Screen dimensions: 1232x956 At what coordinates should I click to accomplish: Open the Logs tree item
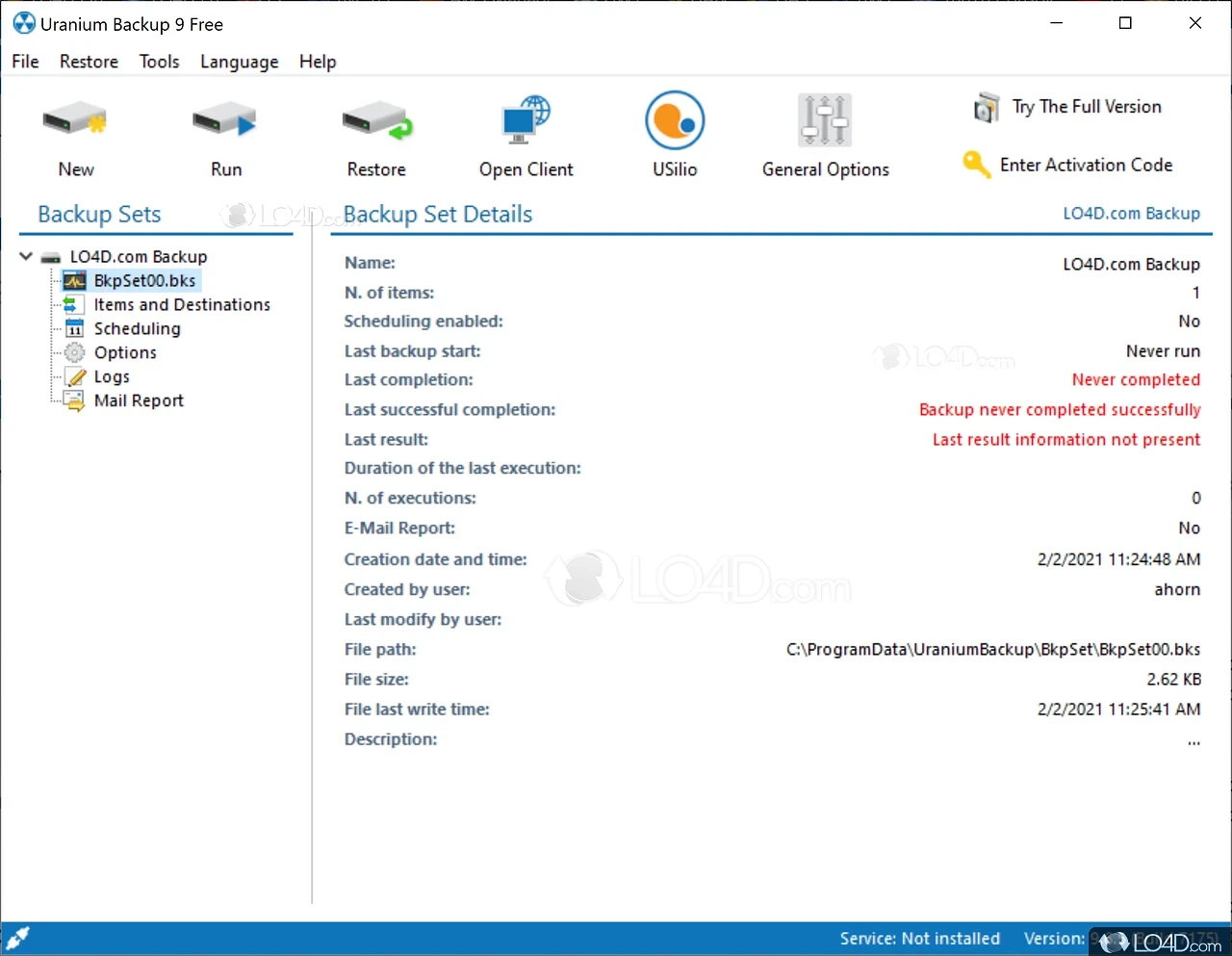[x=112, y=376]
